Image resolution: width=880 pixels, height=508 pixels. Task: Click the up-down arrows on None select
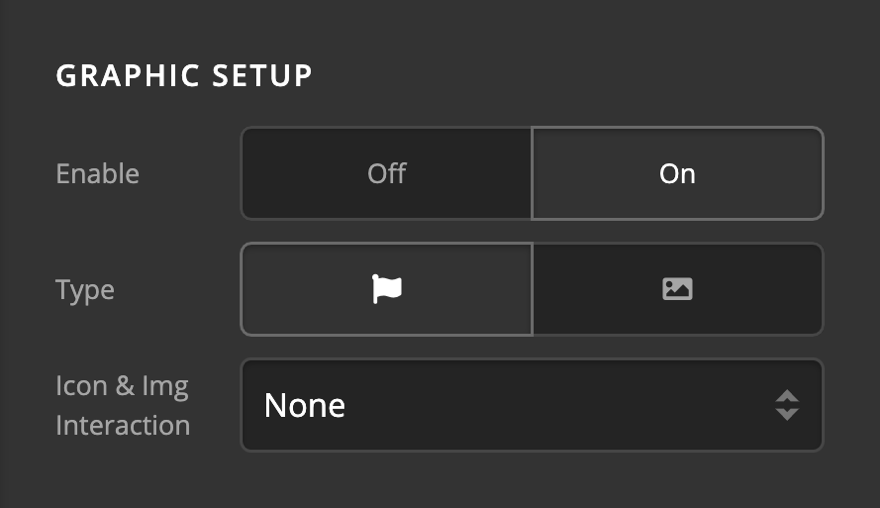pyautogui.click(x=787, y=405)
